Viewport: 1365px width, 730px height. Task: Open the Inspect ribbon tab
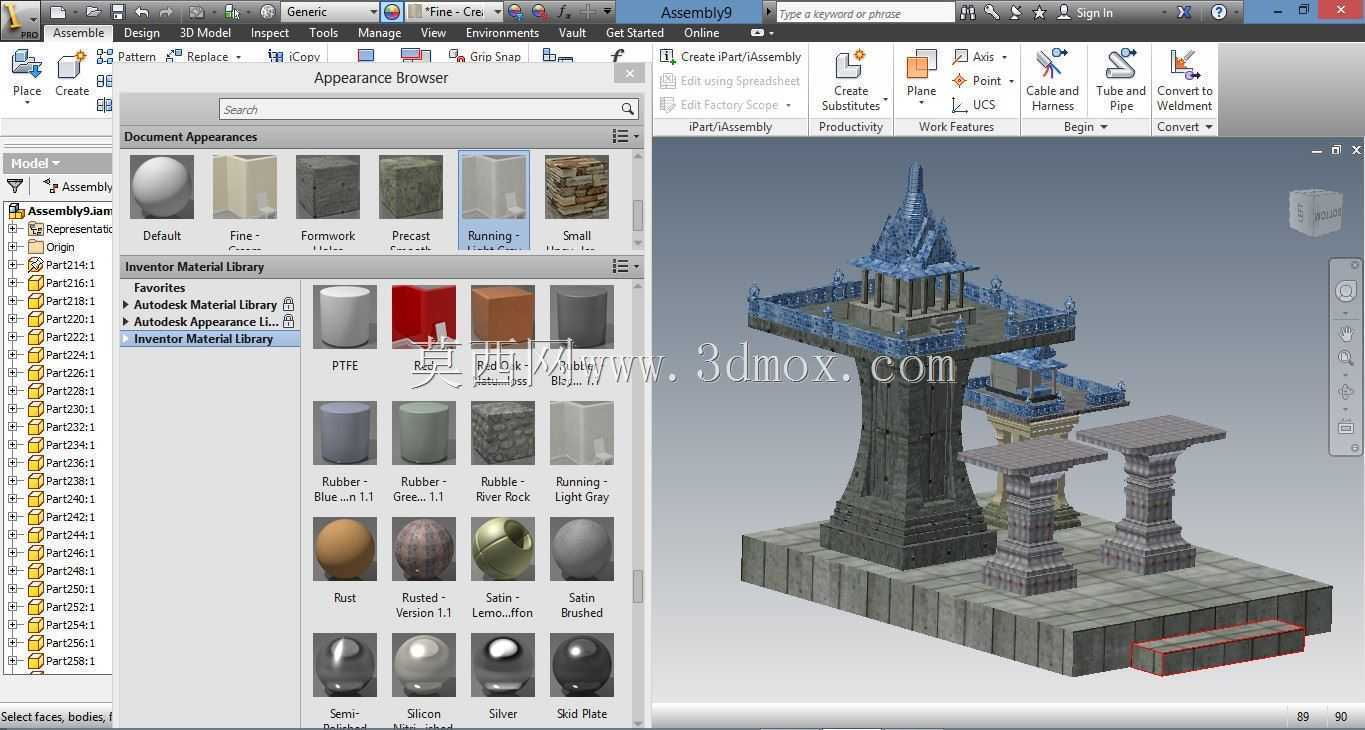[x=270, y=33]
